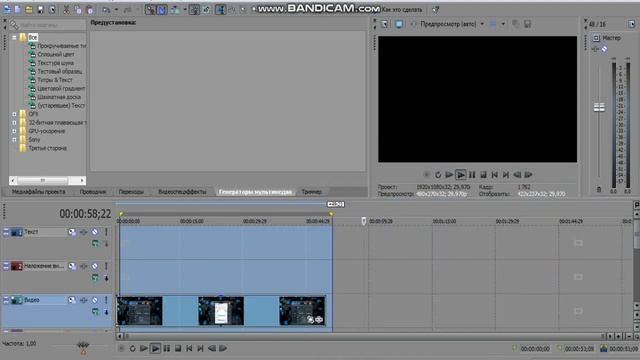Screen dimensions: 640x360
Task: Open video output FX in preview toolbar
Action: click(413, 24)
